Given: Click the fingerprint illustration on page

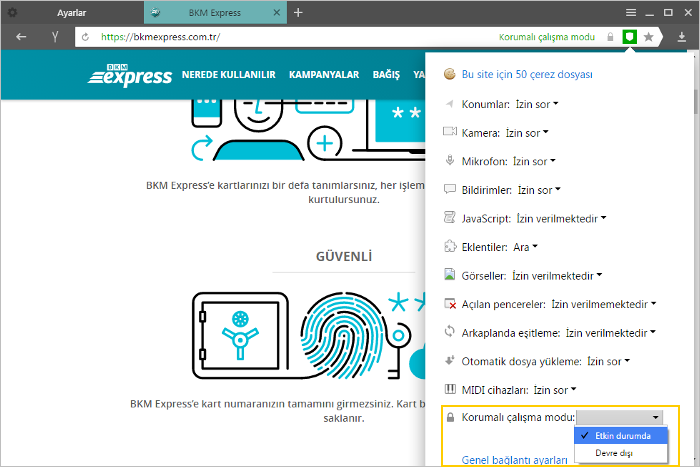Looking at the screenshot, I should pos(344,336).
